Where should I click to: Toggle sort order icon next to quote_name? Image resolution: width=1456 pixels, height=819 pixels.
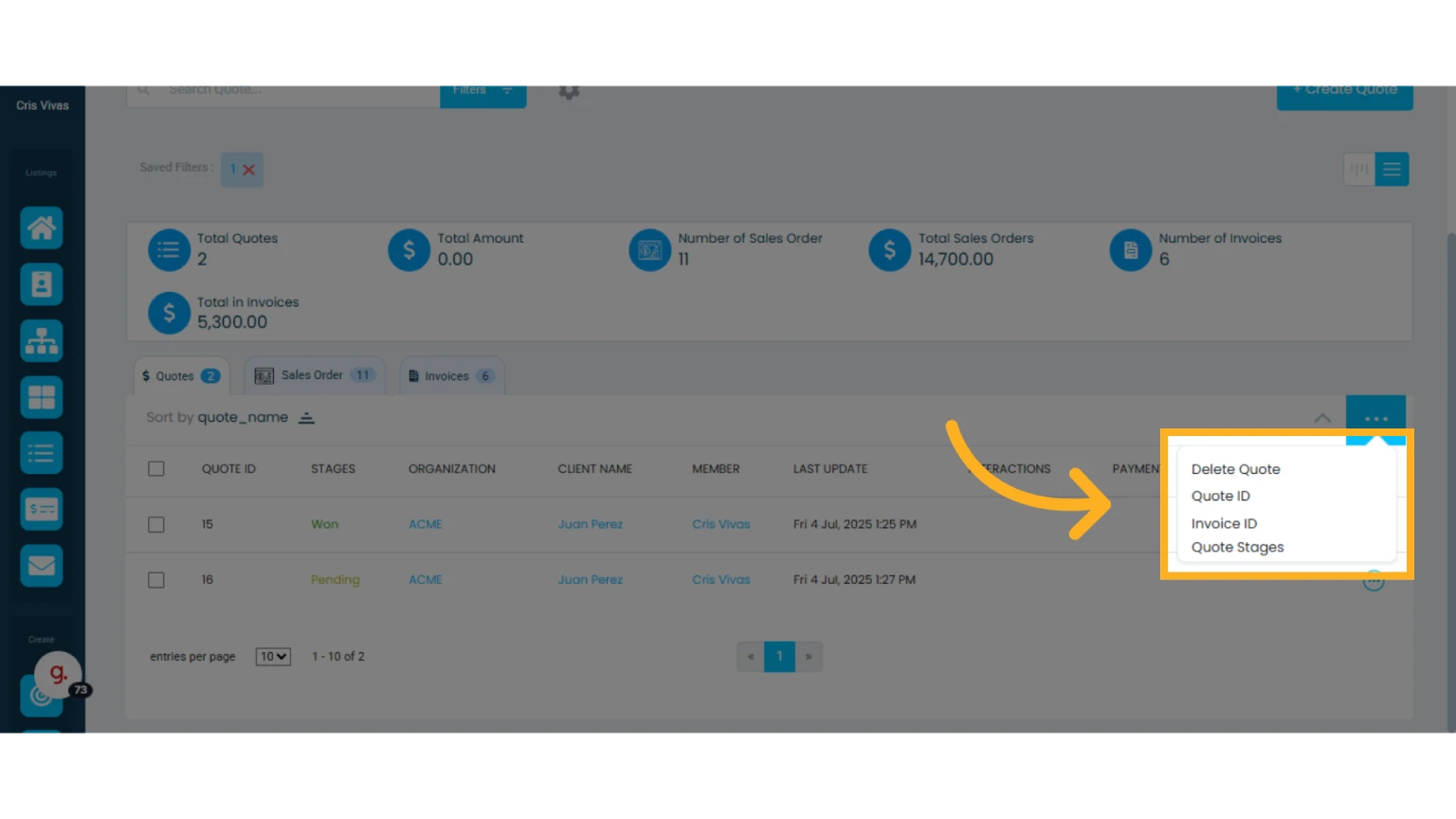point(306,418)
